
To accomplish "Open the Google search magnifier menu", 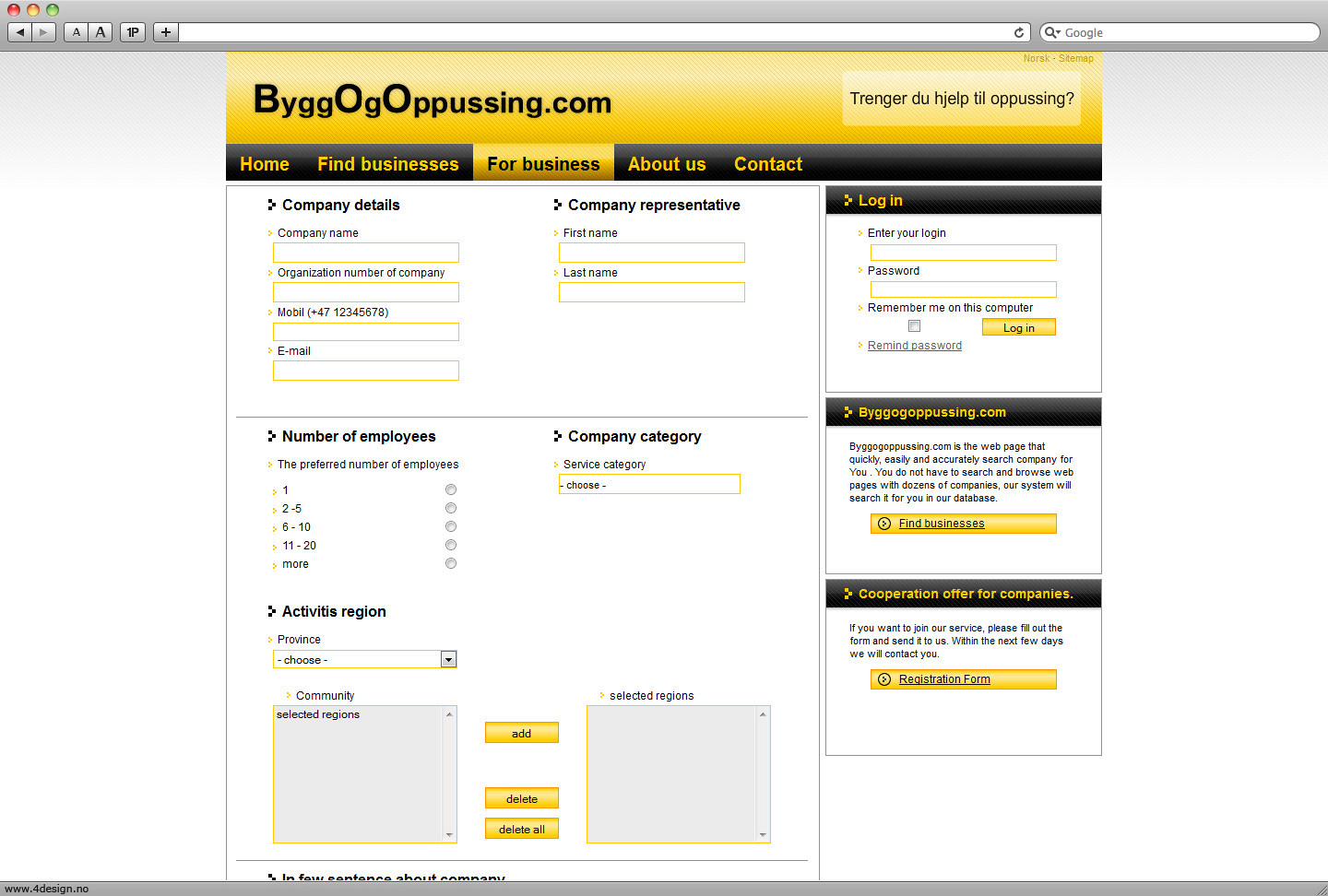I will (1052, 32).
